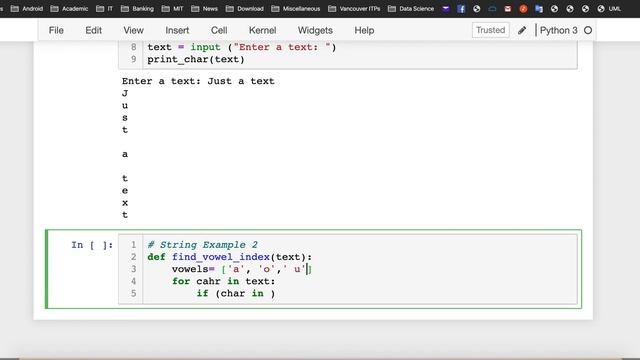Click the output letter 'e'
The height and width of the screenshot is (360, 640).
tap(125, 191)
